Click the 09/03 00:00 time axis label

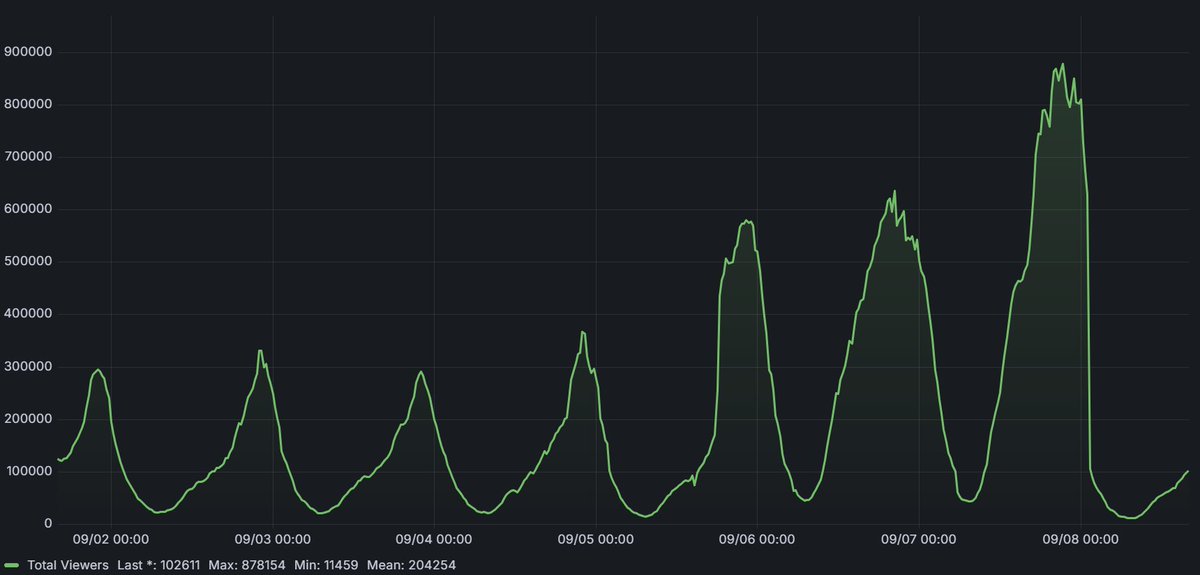273,540
